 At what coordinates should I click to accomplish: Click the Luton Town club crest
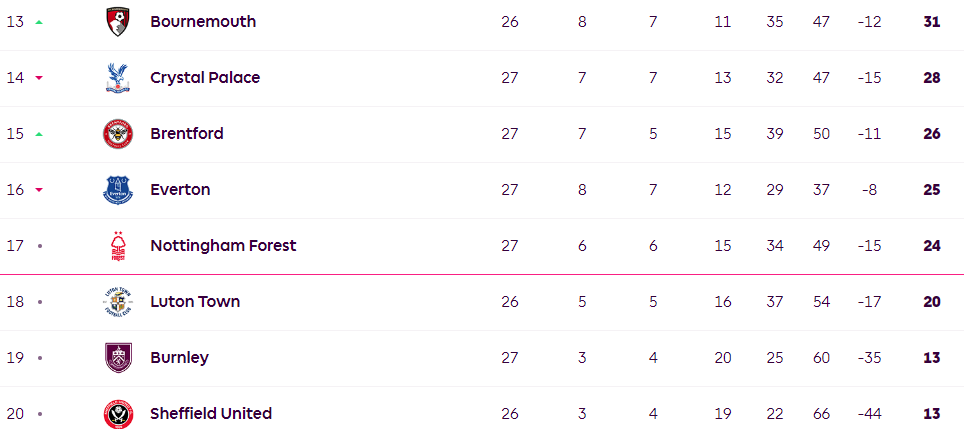[x=118, y=302]
